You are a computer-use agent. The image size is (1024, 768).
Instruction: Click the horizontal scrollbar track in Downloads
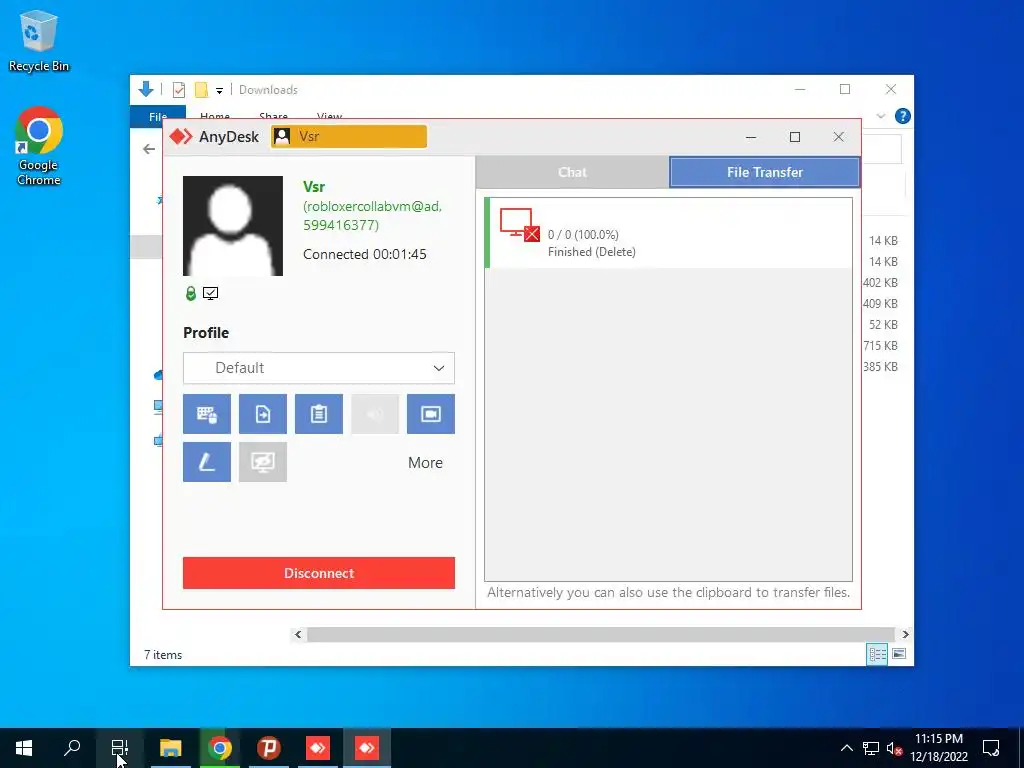[601, 634]
